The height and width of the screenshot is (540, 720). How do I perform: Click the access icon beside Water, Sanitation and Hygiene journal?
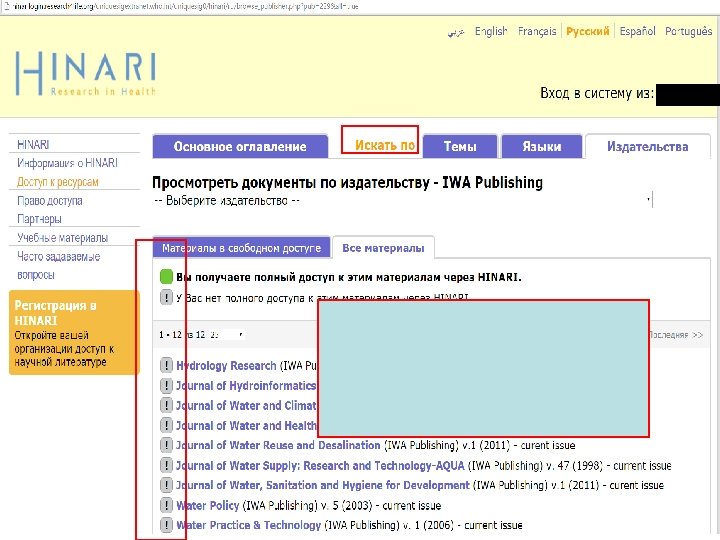pos(166,485)
